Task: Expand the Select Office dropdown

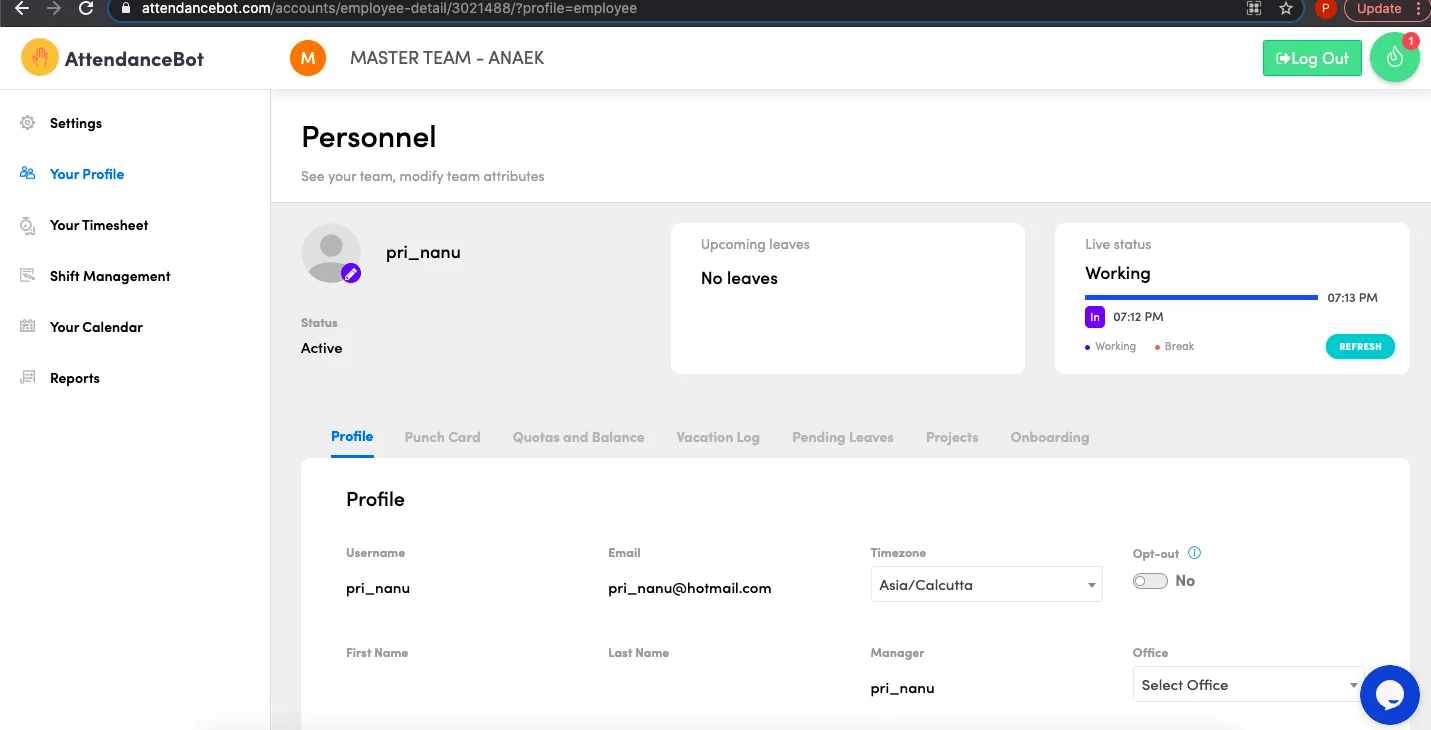Action: 1248,685
